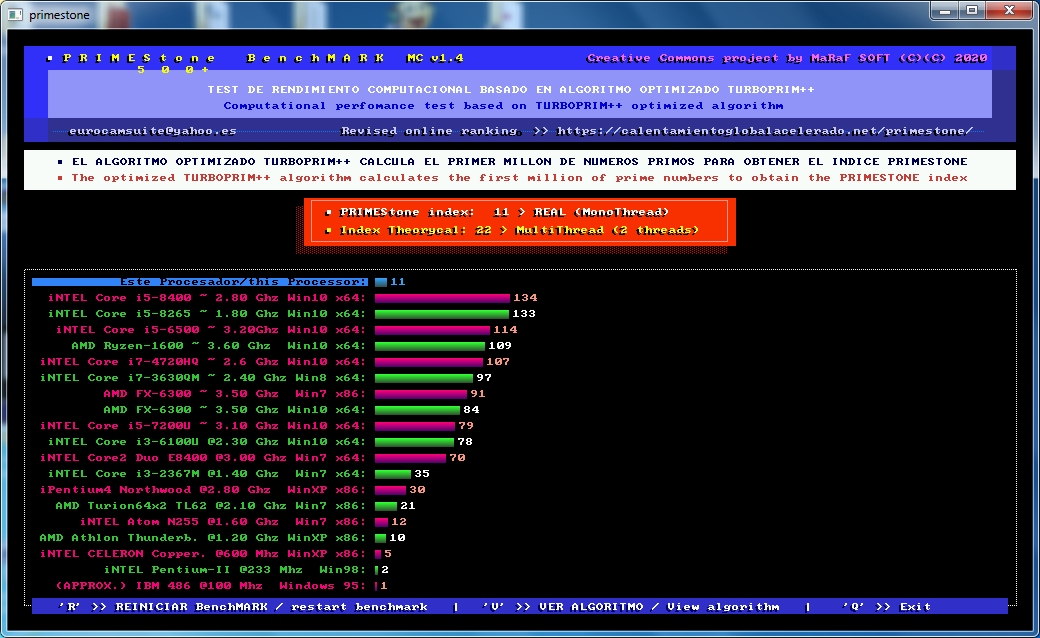Image resolution: width=1040 pixels, height=638 pixels.
Task: Click the eurocamsuite@yahoo.es email address
Action: (153, 131)
